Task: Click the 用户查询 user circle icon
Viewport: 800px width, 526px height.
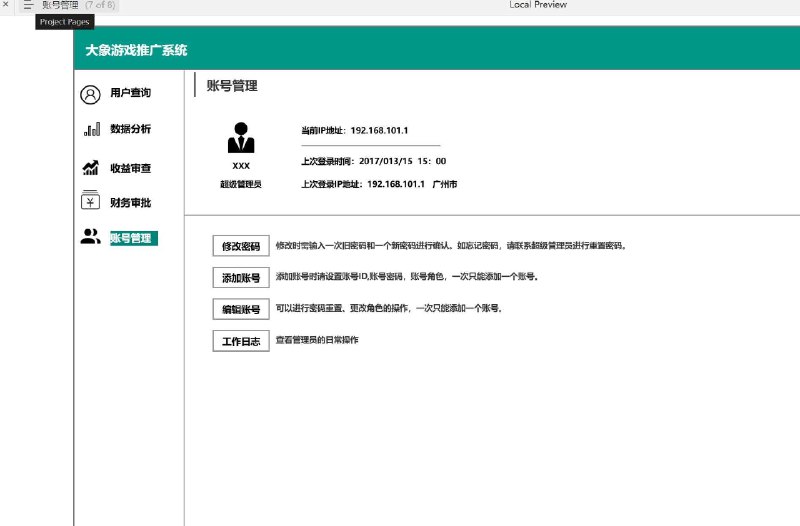Action: click(90, 95)
